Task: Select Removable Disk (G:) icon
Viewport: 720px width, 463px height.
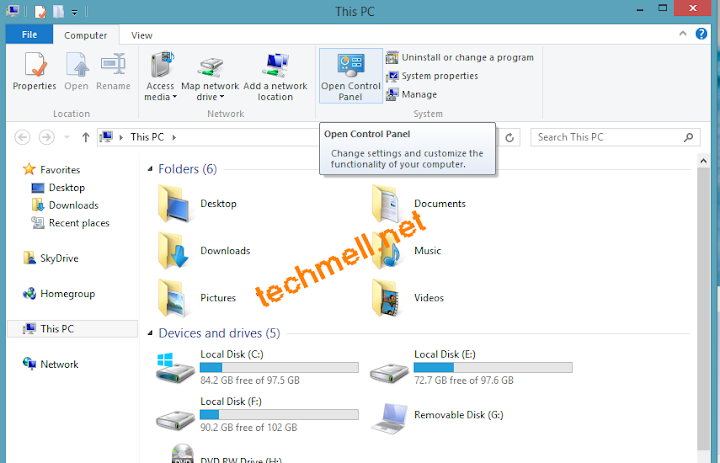Action: pyautogui.click(x=390, y=418)
